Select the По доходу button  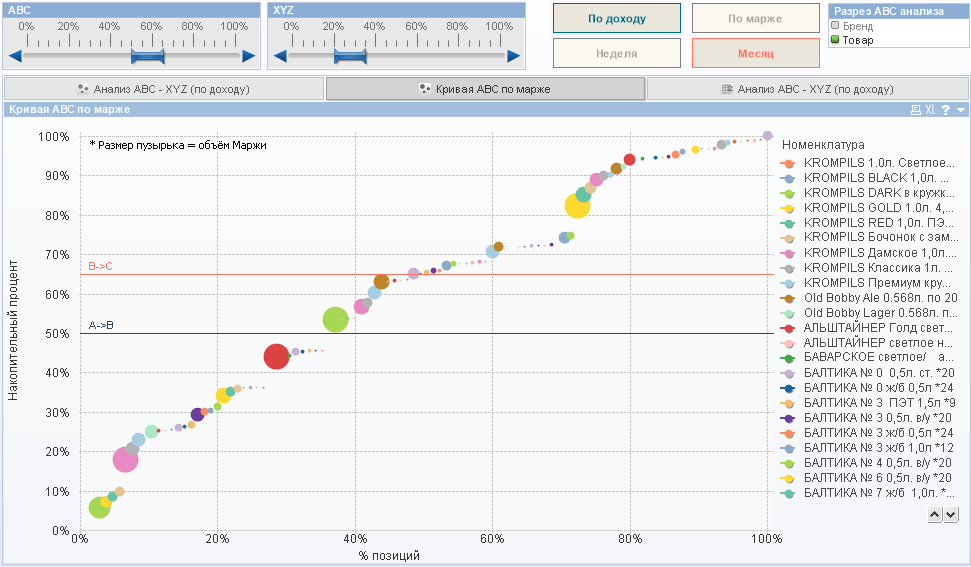[x=617, y=19]
